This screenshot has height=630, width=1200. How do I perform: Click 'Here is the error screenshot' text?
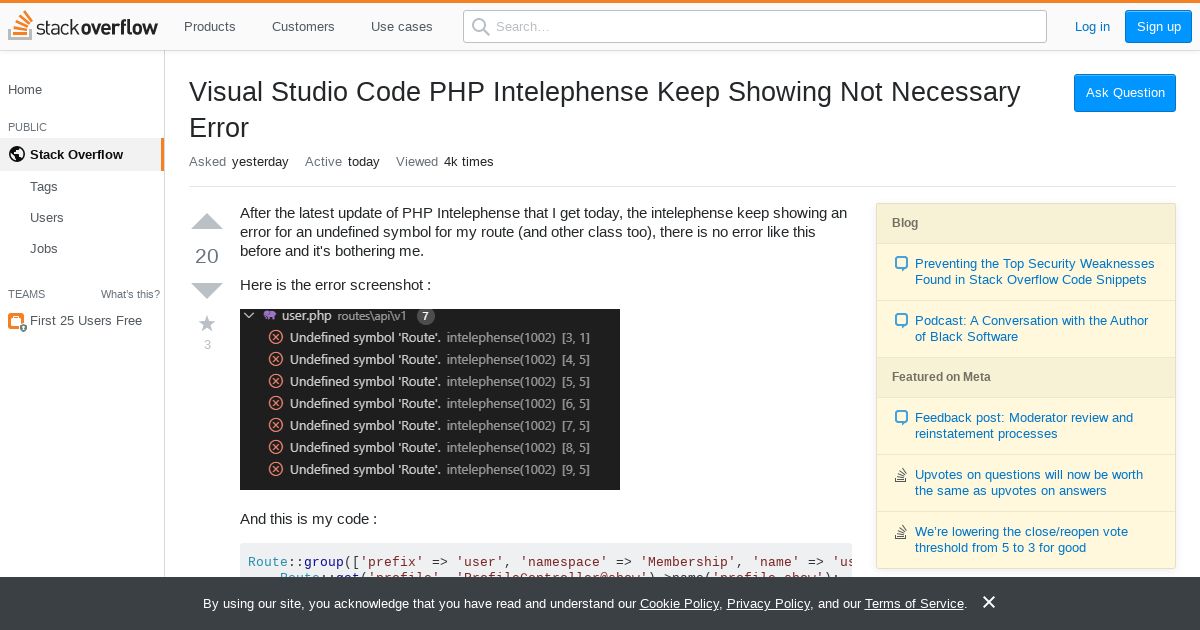point(335,285)
